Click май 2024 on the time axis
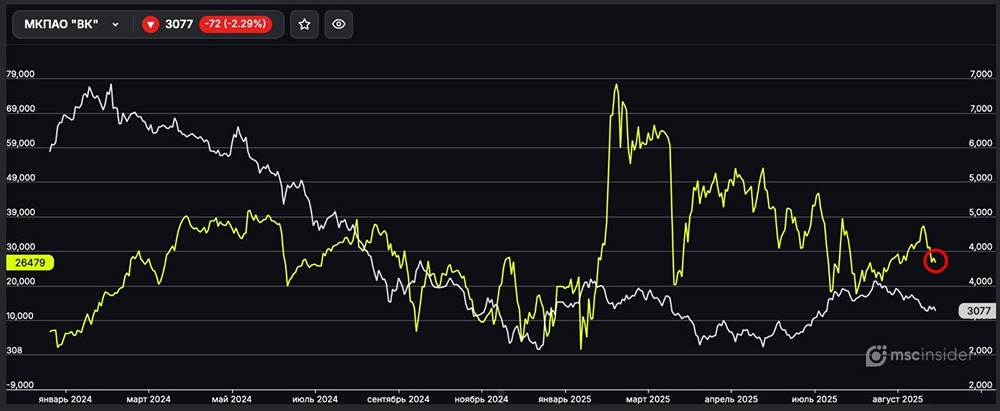This screenshot has height=411, width=1000. coord(233,399)
